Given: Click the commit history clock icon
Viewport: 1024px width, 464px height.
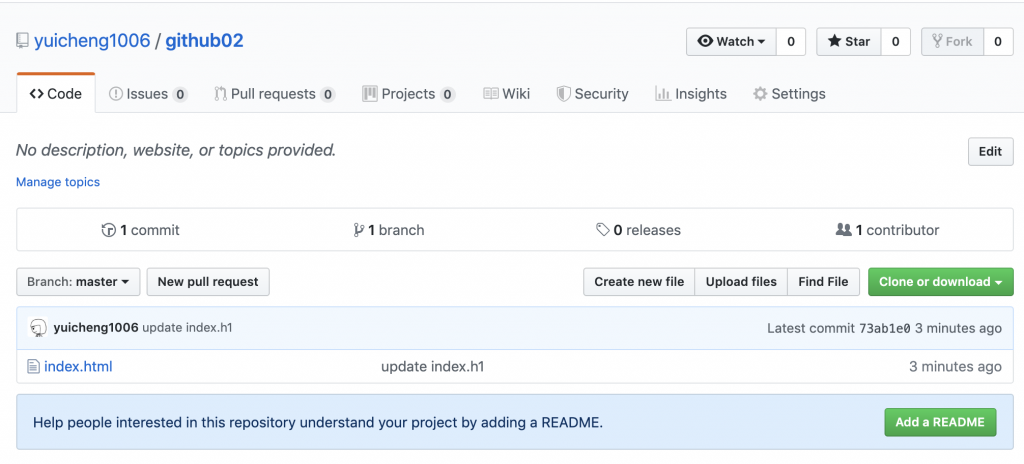Looking at the screenshot, I should (109, 230).
